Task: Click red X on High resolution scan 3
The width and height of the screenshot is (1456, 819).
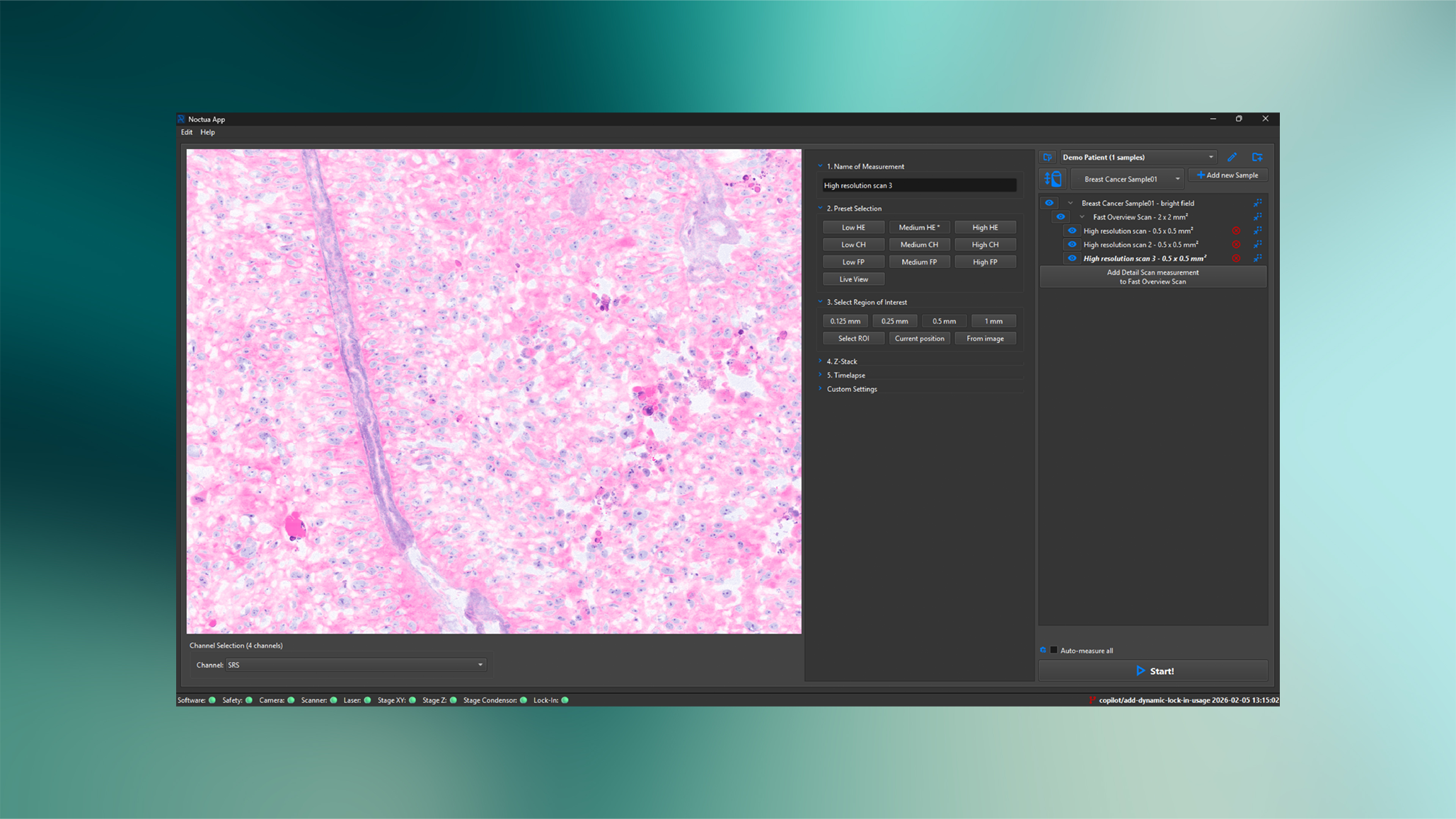Action: pos(1236,259)
